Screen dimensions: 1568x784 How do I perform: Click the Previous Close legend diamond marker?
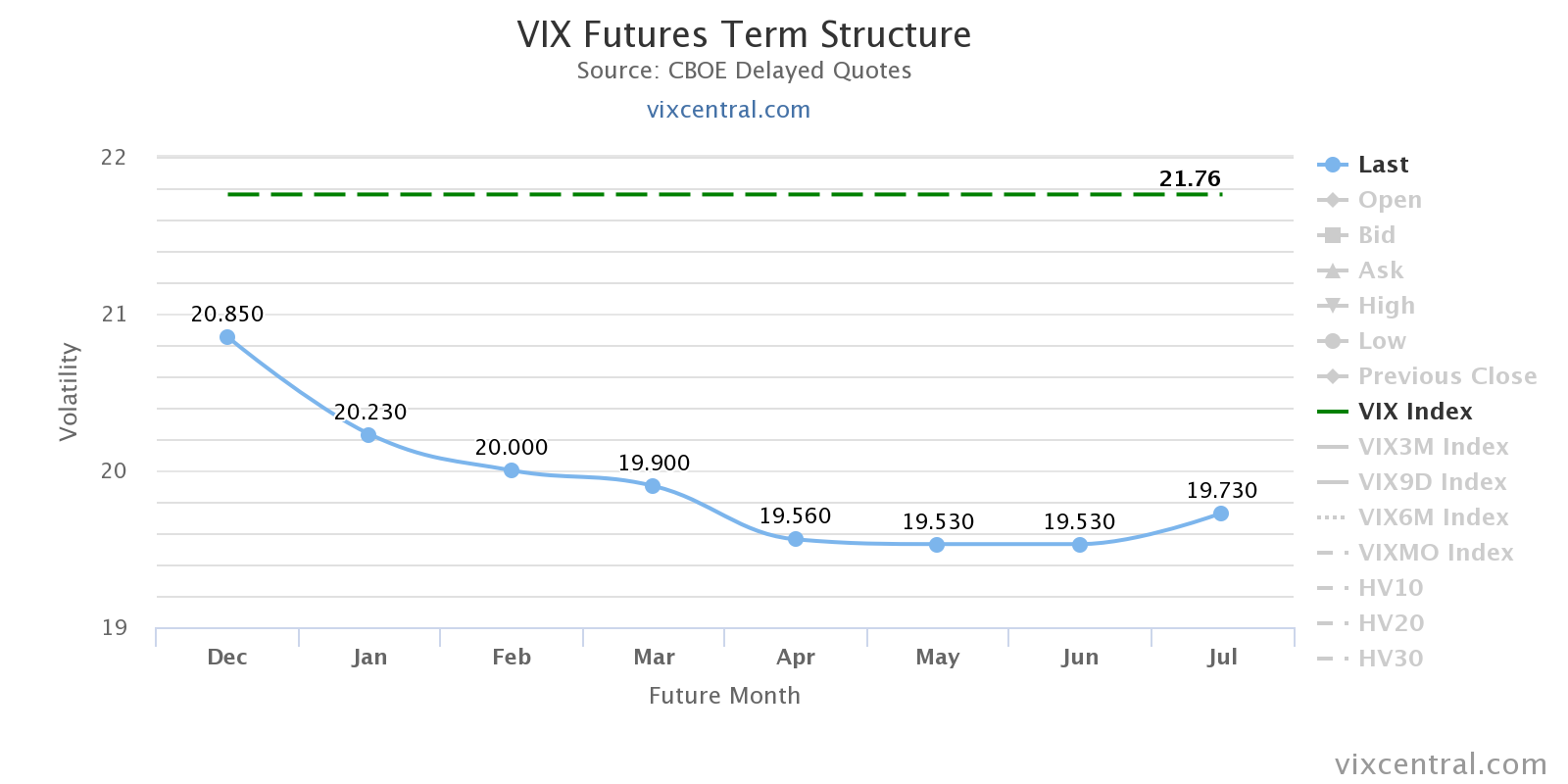pos(1332,376)
